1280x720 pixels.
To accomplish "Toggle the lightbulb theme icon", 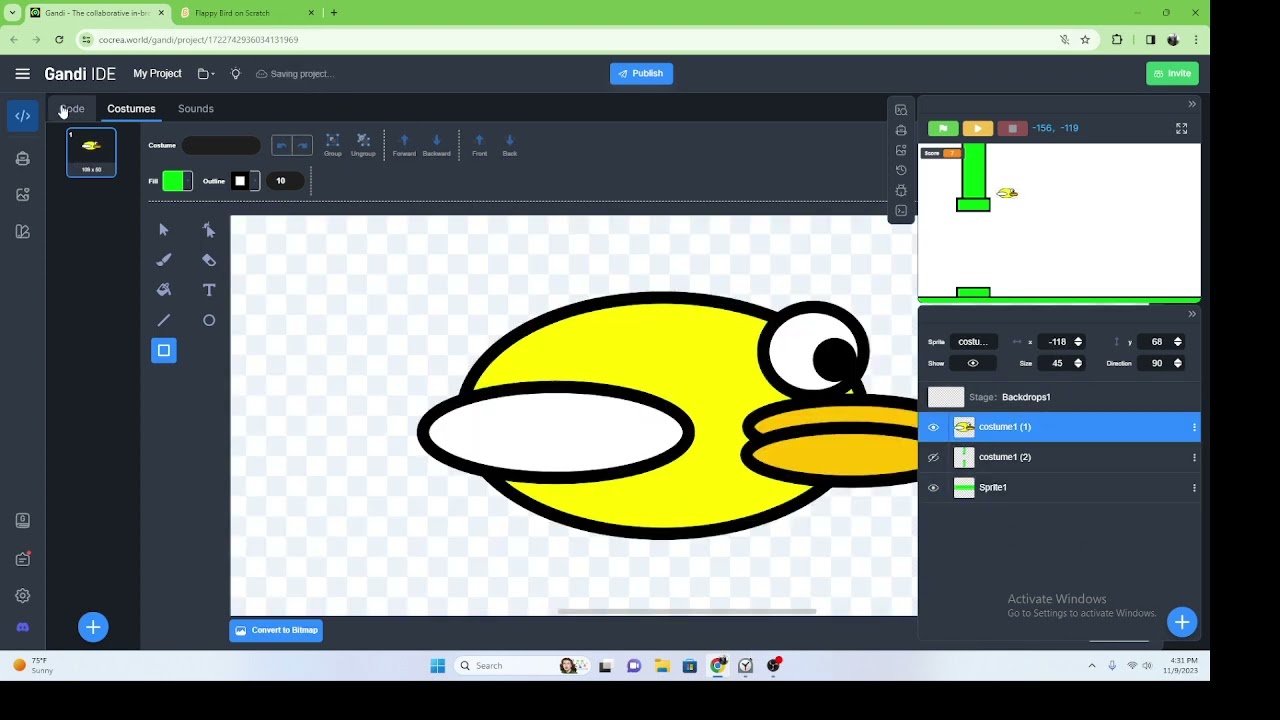I will click(x=236, y=74).
